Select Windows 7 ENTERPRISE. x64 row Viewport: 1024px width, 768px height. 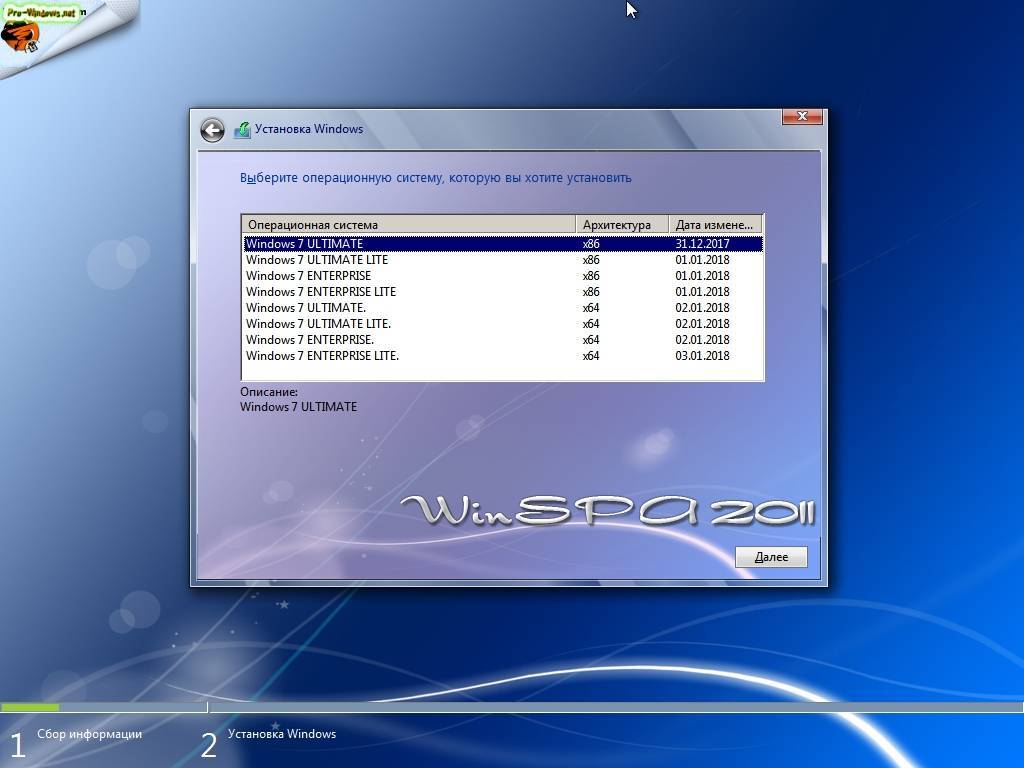tap(502, 340)
